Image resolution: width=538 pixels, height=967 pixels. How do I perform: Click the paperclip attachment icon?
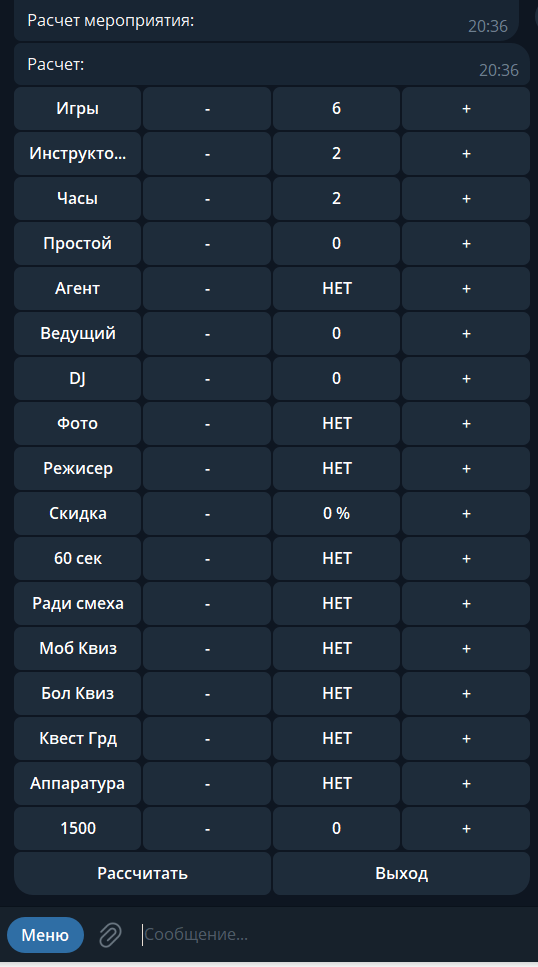coord(110,935)
